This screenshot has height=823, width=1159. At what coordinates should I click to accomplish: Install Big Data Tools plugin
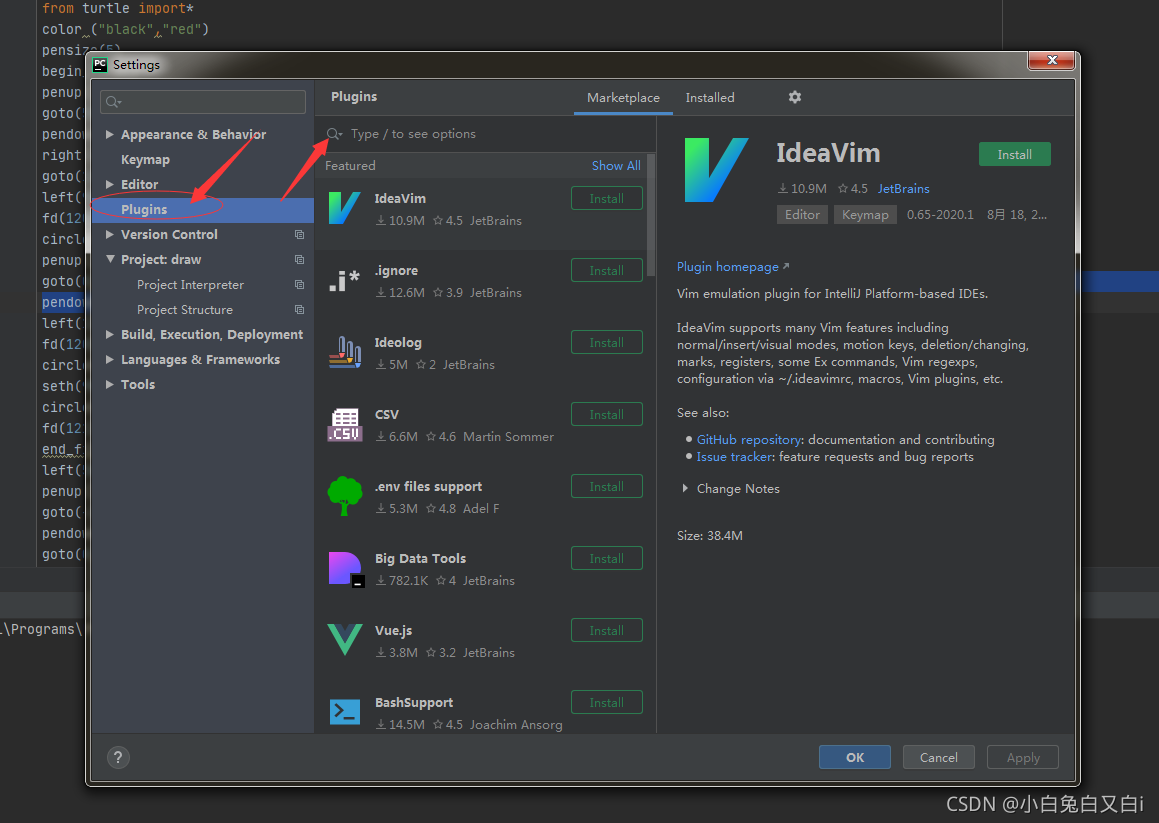606,558
